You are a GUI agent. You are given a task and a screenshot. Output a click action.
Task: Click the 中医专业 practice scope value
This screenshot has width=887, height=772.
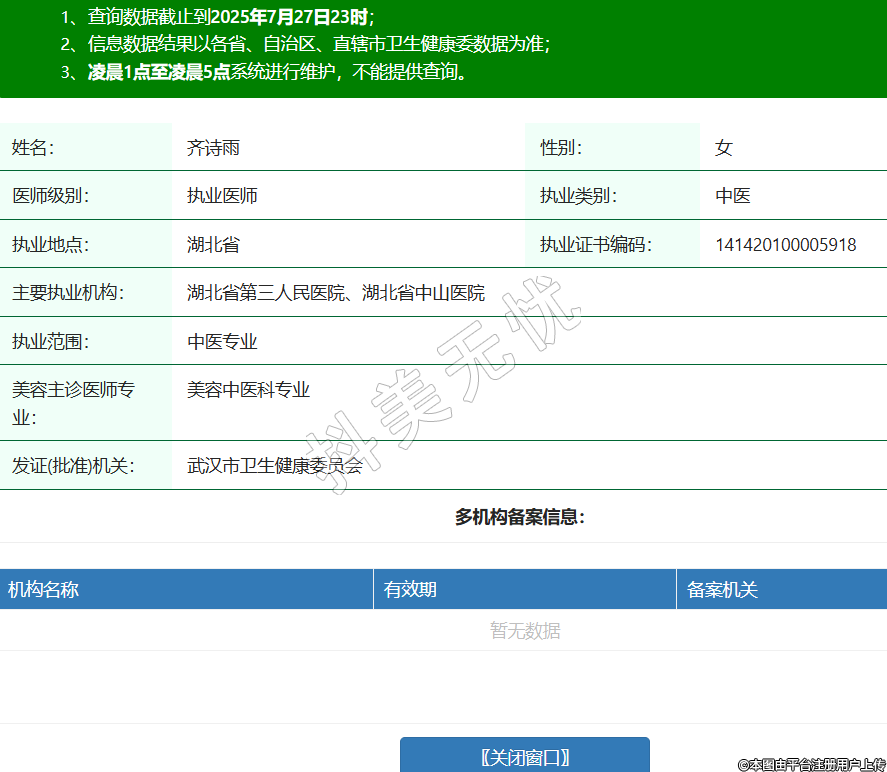(222, 342)
